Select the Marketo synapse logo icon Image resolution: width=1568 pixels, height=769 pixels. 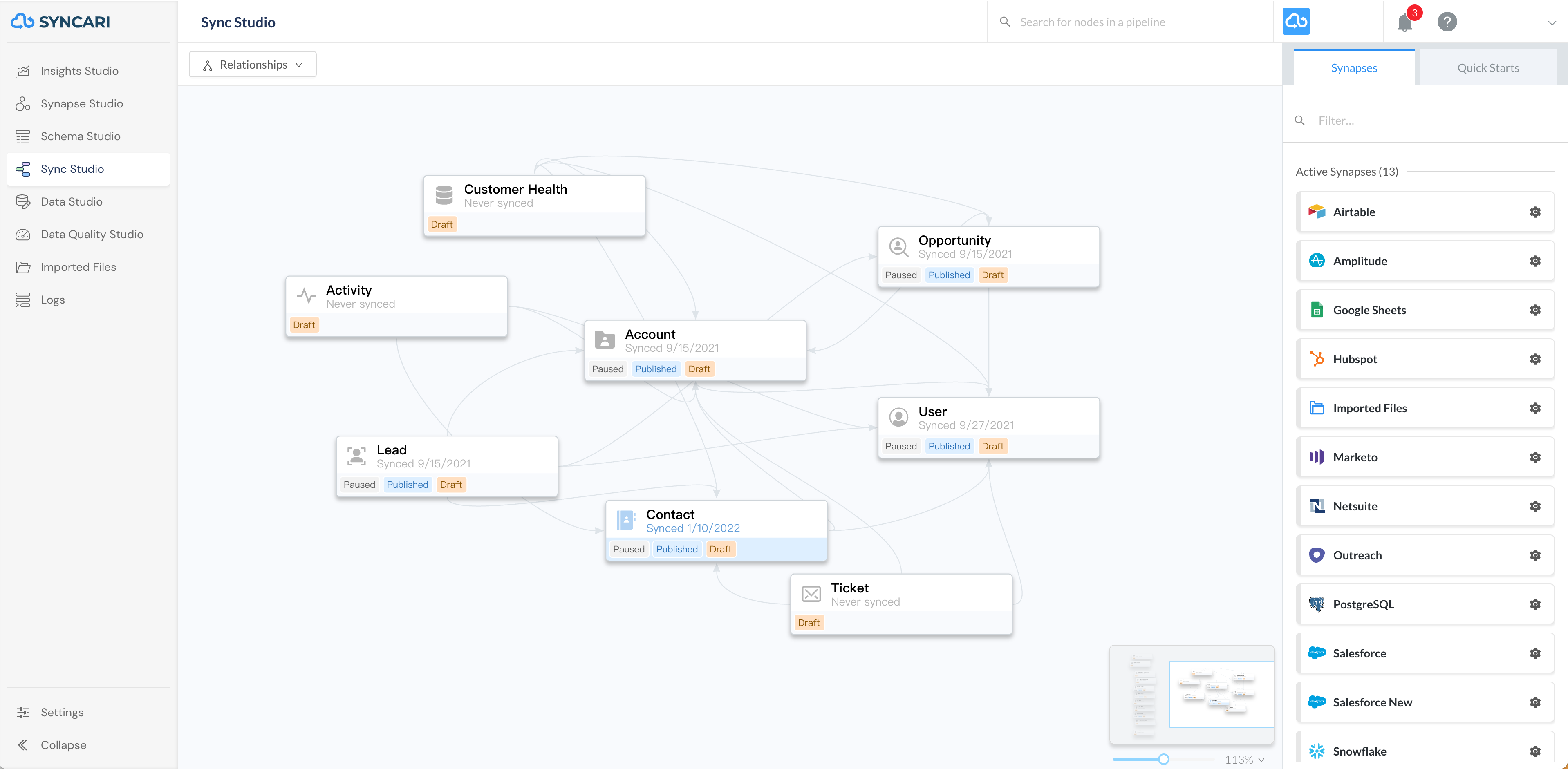(x=1317, y=457)
